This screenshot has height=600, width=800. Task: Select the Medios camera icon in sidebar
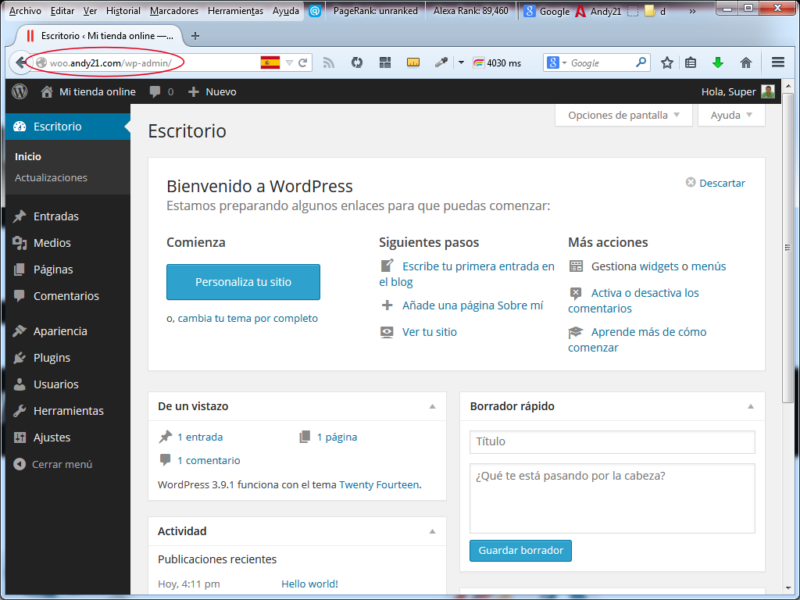(22, 242)
